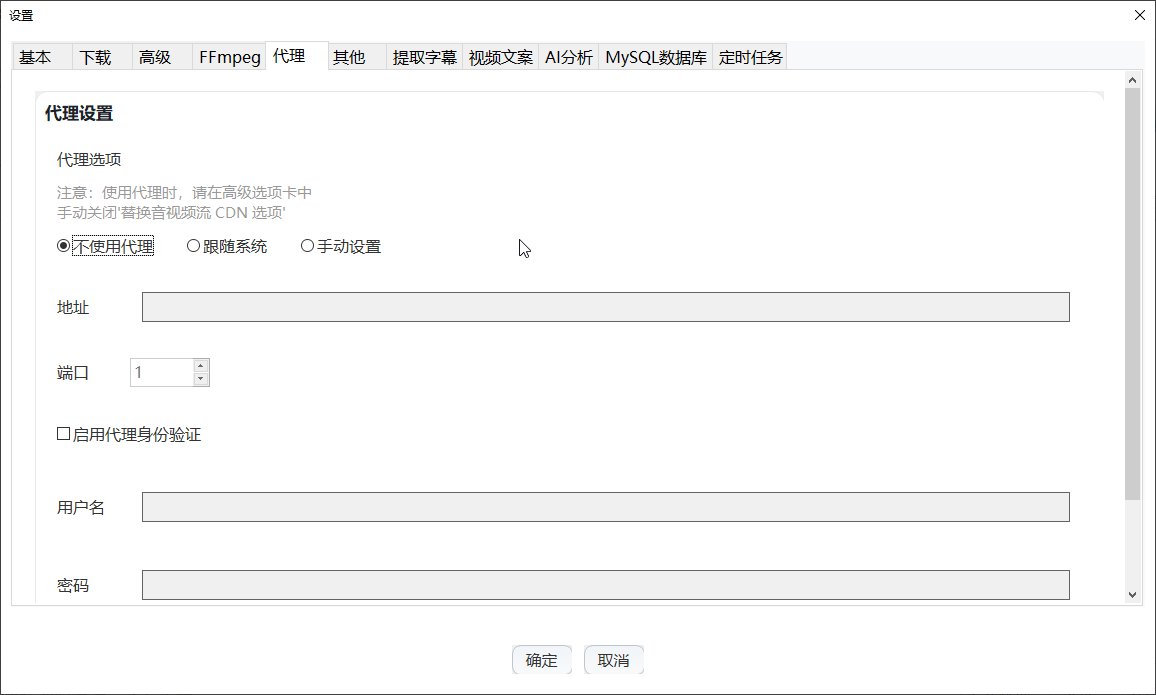Decrease port number with down arrow
The image size is (1156, 695).
[x=201, y=379]
